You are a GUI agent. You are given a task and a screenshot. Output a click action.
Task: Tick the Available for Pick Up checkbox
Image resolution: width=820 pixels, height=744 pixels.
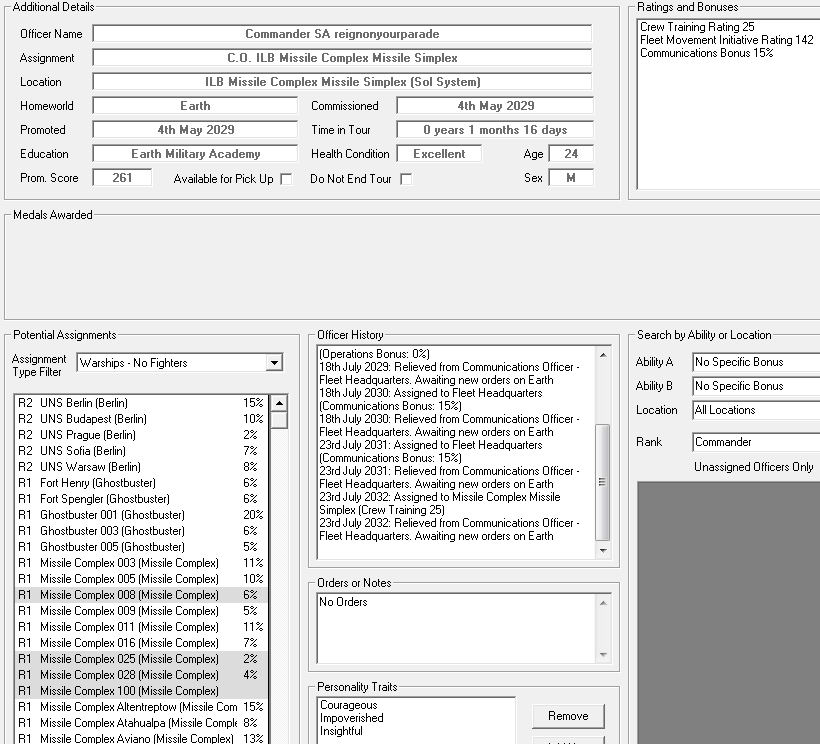286,179
